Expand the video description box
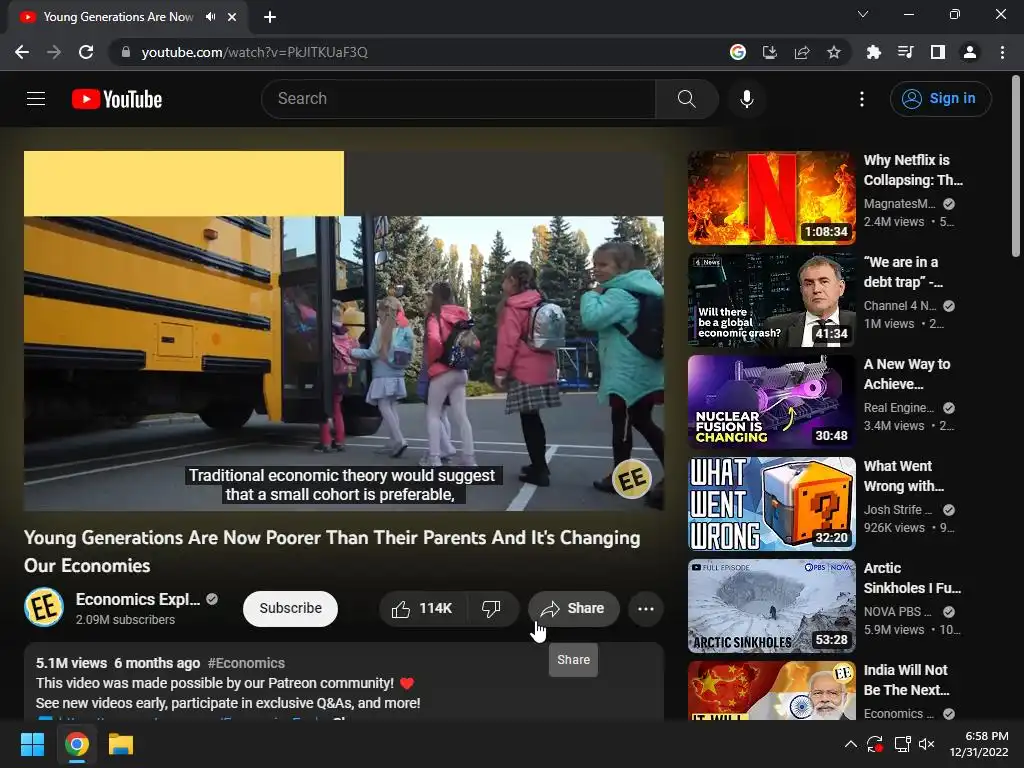Viewport: 1024px width, 768px height. click(x=344, y=682)
